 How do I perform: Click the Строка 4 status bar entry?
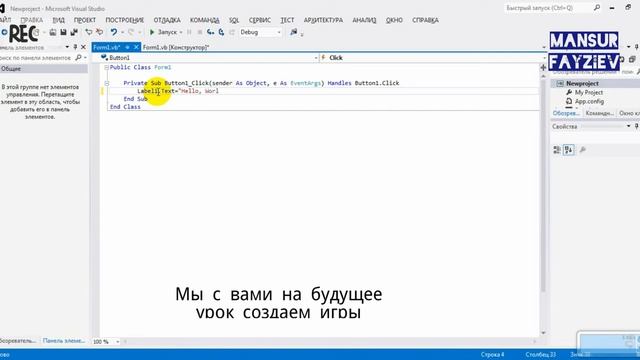pyautogui.click(x=492, y=355)
